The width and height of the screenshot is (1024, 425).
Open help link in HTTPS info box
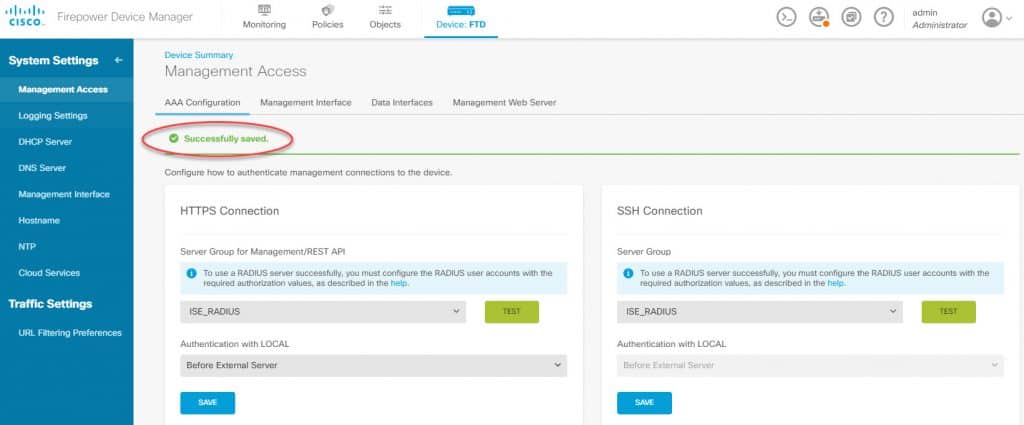(x=399, y=283)
